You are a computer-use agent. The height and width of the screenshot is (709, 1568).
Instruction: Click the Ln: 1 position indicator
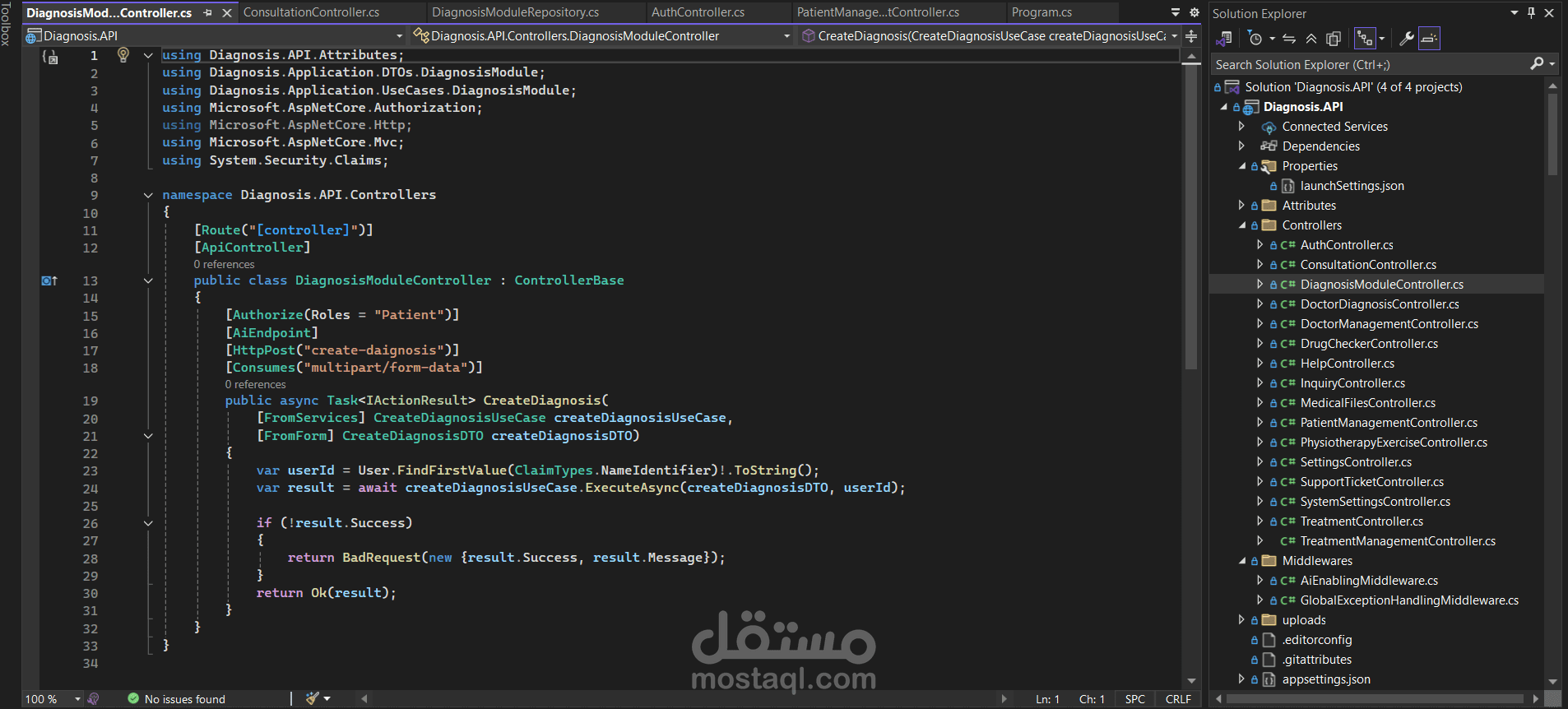tap(1047, 699)
